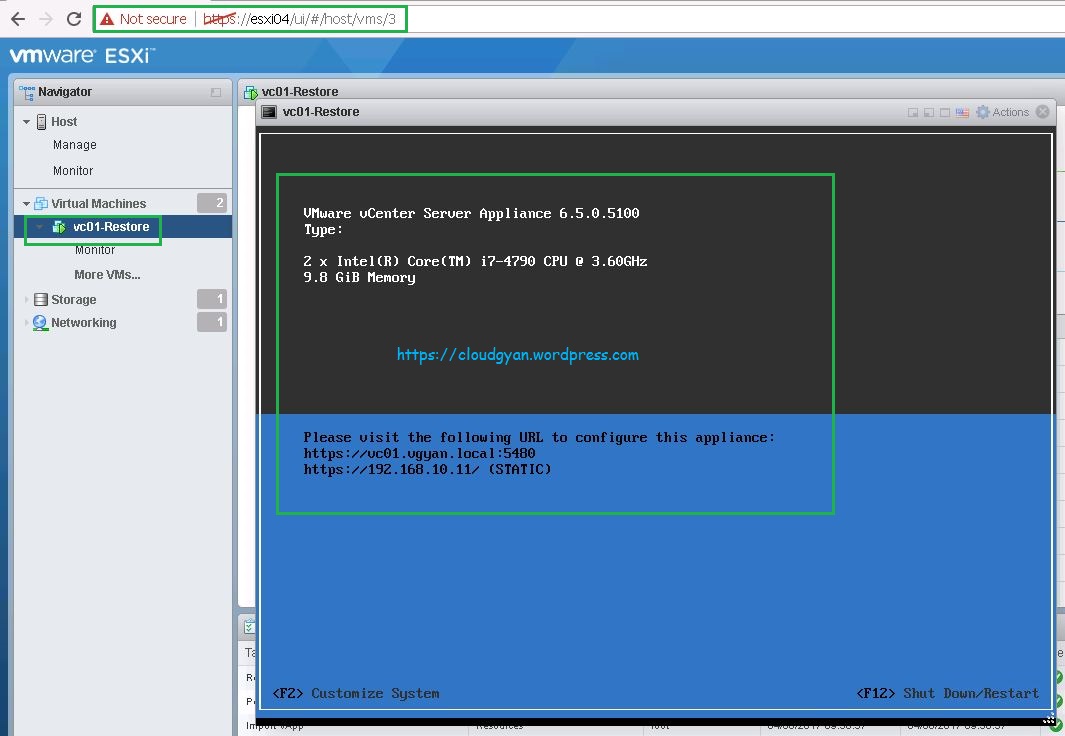Screen dimensions: 1065x736
Task: Collapse the Navigator panel with its minimize icon
Action: coord(216,92)
